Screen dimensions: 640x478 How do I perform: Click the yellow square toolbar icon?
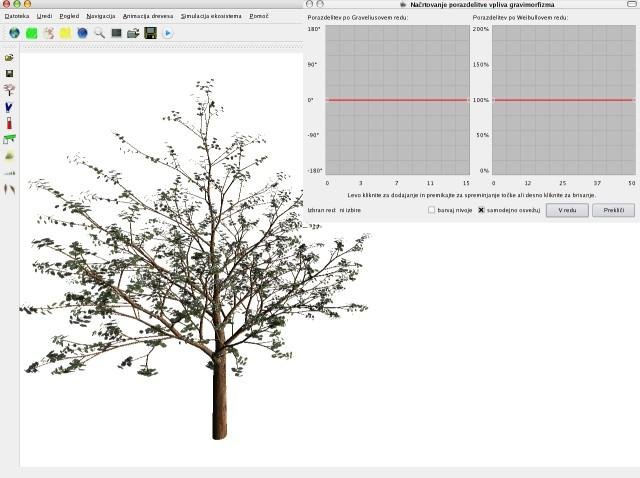point(65,33)
